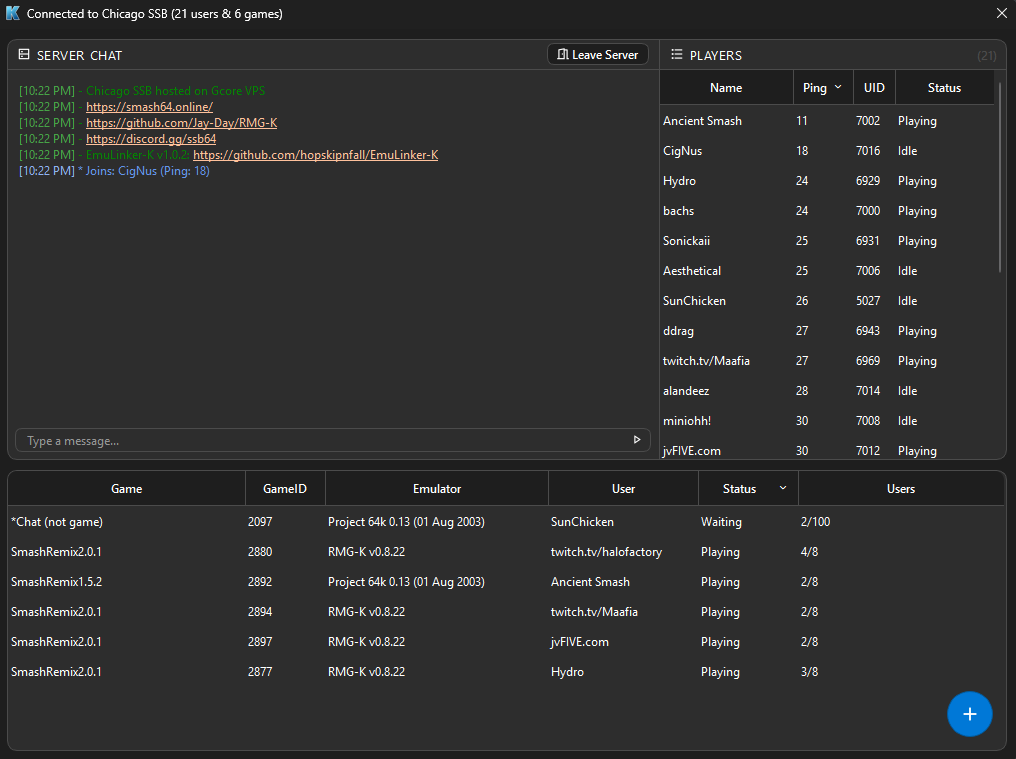Screen dimensions: 1016x759
Task: Open the smash64.online link in chat
Action: click(149, 107)
